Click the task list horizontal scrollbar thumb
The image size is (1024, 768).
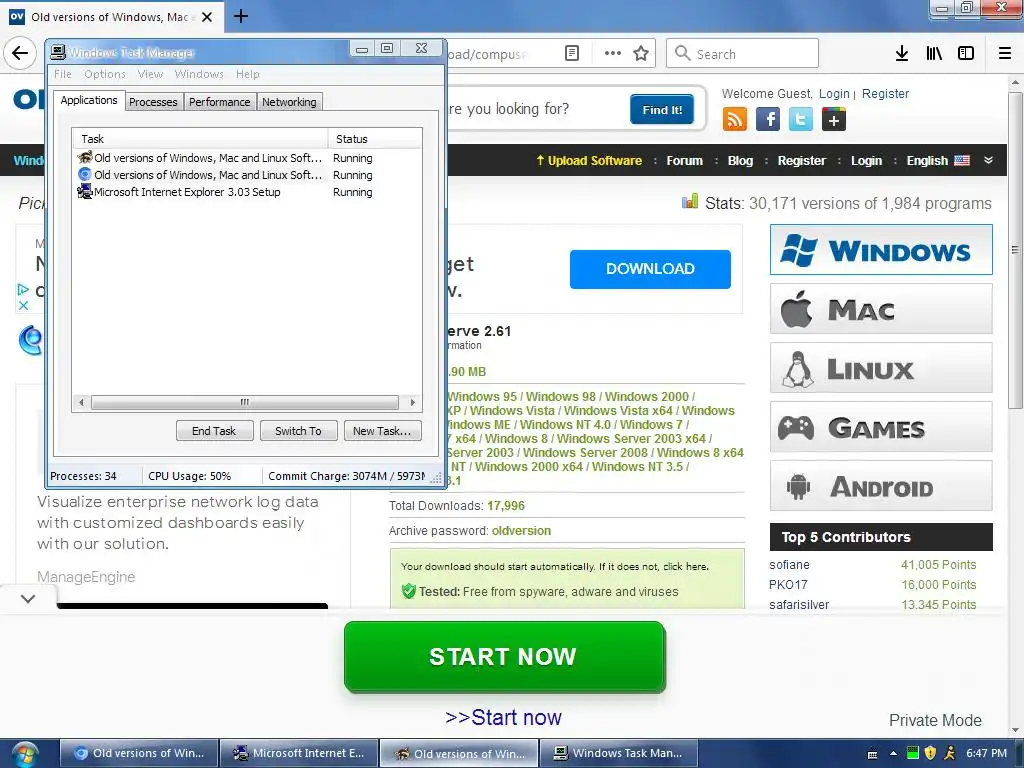(x=244, y=402)
